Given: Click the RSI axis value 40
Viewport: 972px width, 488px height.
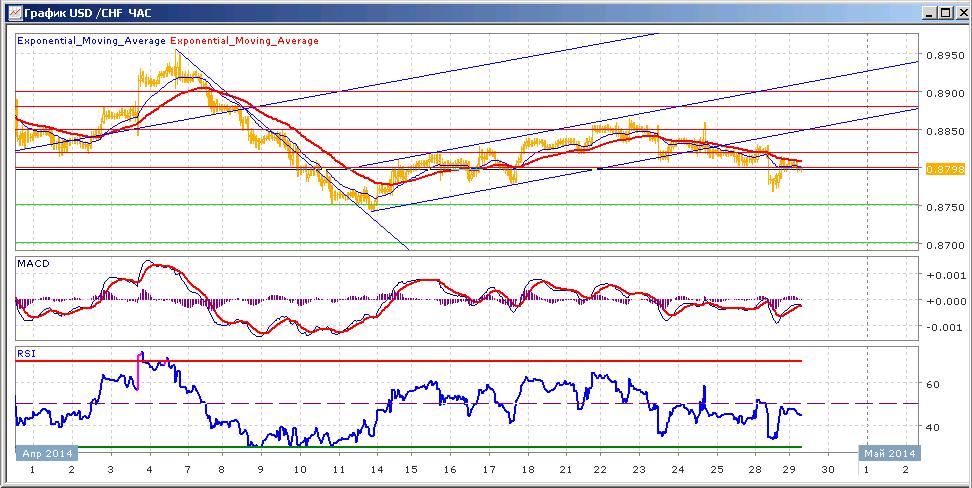Looking at the screenshot, I should (932, 427).
